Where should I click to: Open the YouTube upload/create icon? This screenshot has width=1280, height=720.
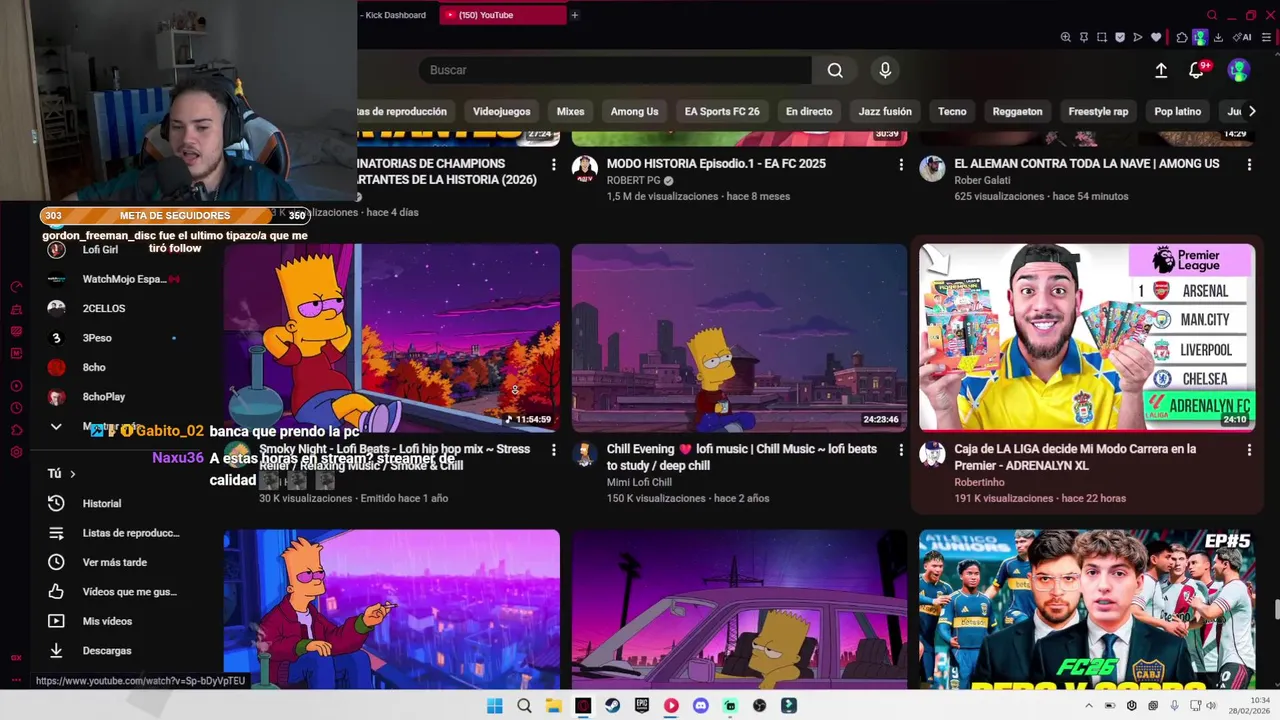[1161, 70]
